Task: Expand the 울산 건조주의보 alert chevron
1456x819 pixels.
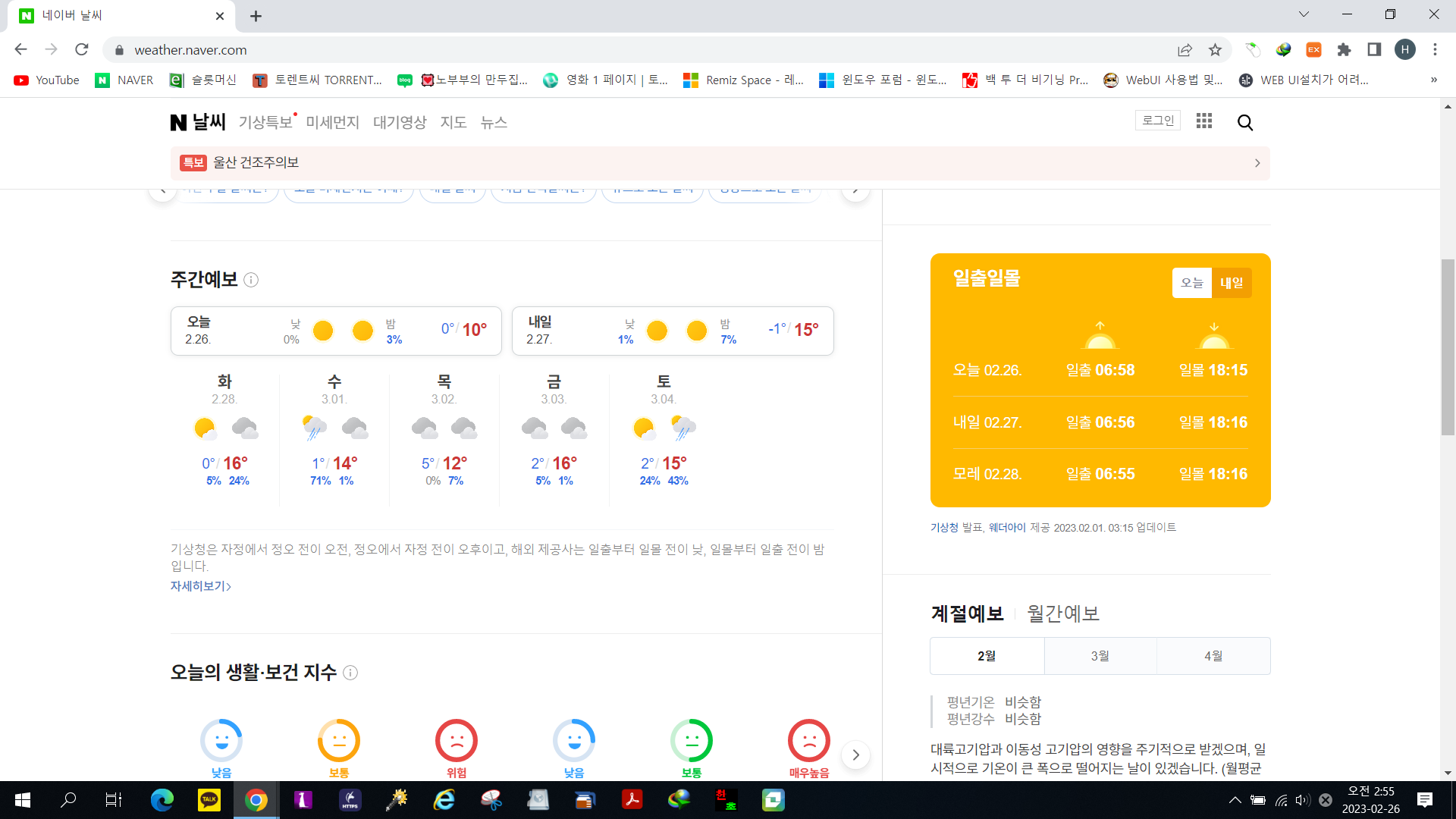Action: pyautogui.click(x=1257, y=163)
